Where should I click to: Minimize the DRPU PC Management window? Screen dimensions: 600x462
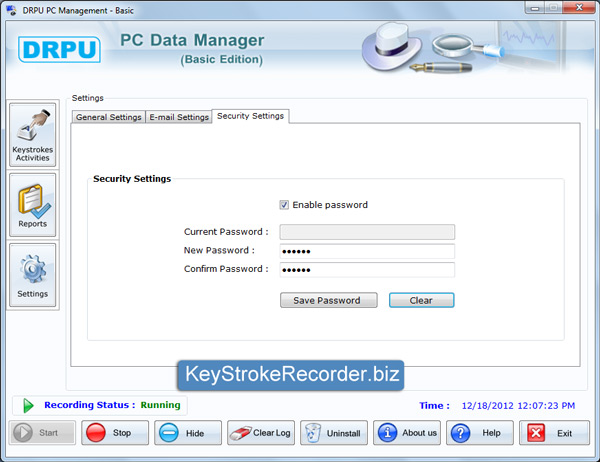(x=535, y=8)
